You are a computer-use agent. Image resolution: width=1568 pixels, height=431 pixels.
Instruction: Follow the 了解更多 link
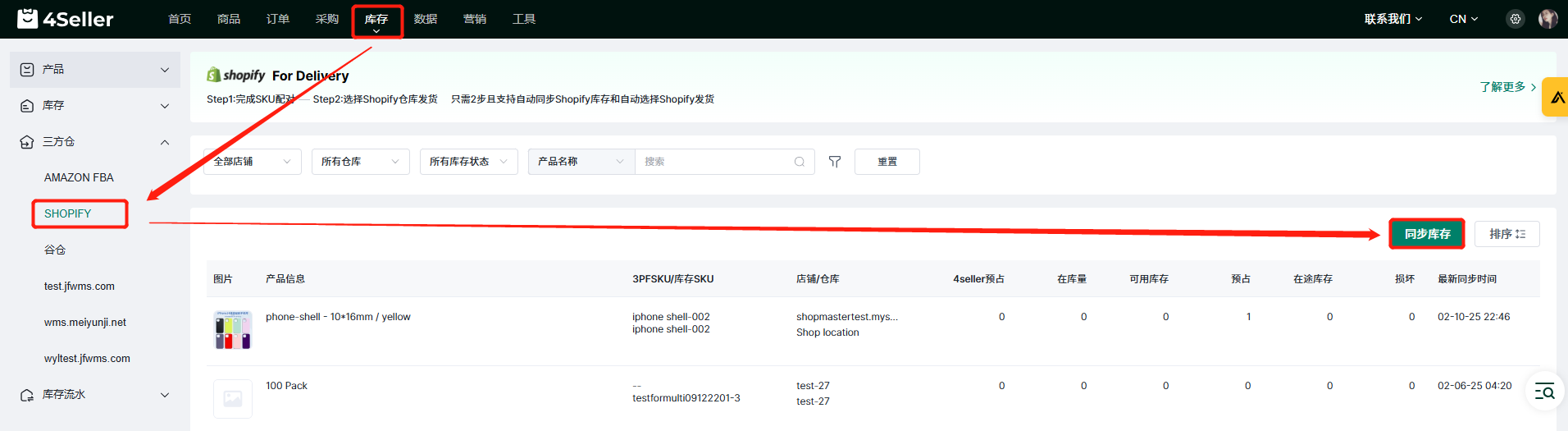click(1508, 87)
